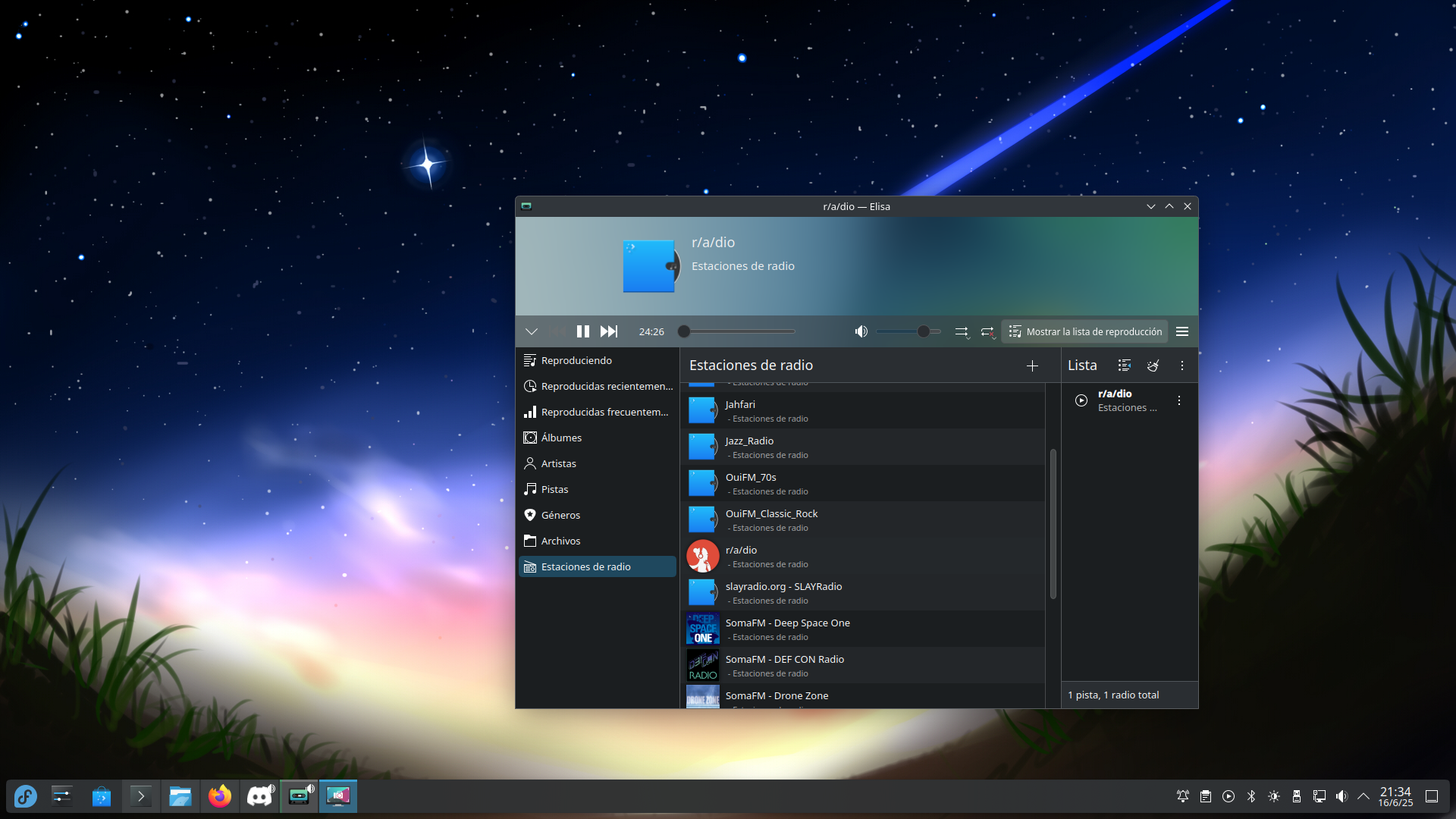Open the Lista panel overflow menu
The height and width of the screenshot is (819, 1456).
(x=1181, y=366)
